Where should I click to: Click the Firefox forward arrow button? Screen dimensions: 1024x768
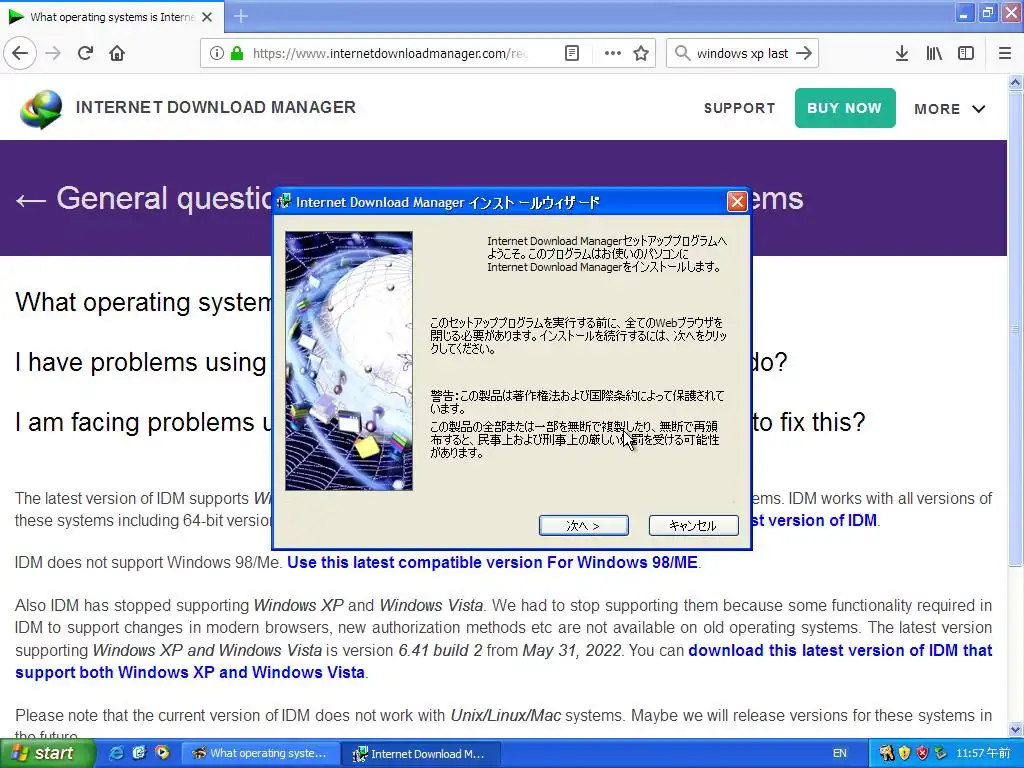pyautogui.click(x=54, y=53)
